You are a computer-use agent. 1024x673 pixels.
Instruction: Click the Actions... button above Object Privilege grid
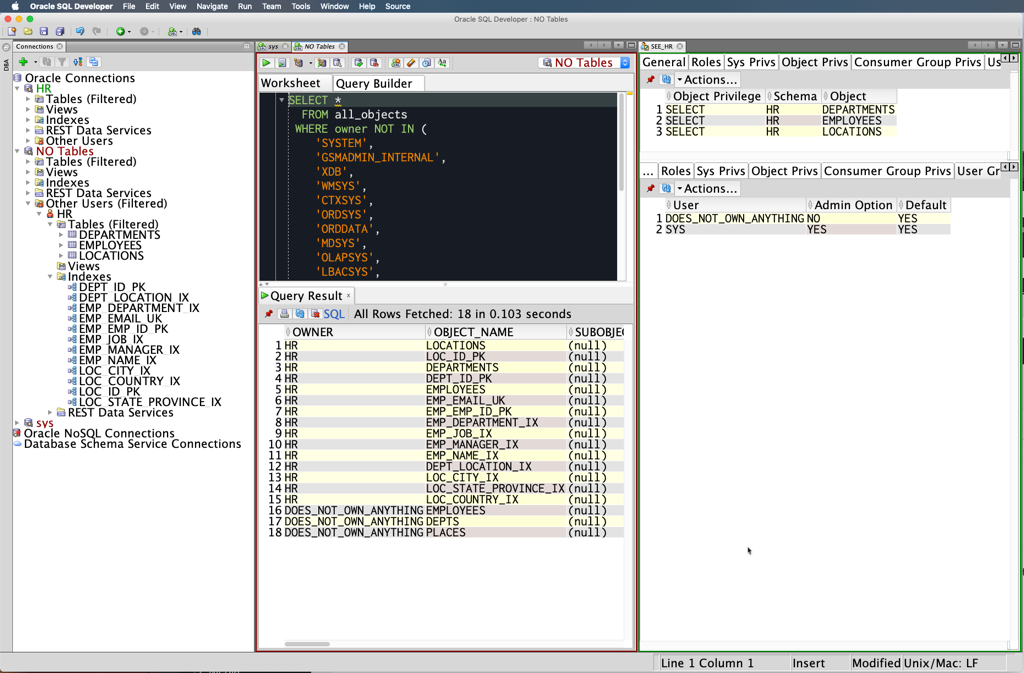pyautogui.click(x=709, y=80)
